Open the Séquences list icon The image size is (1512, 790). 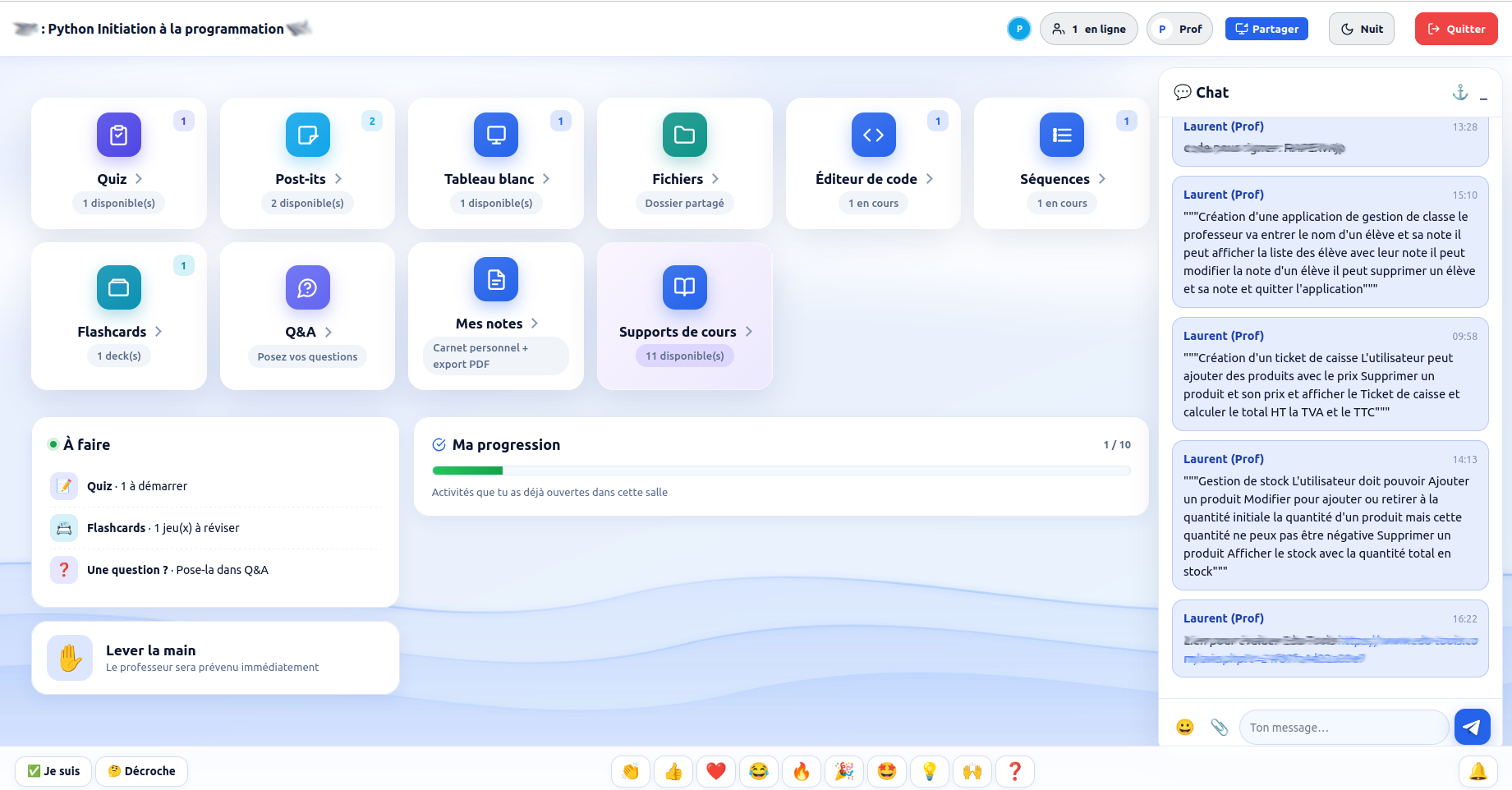click(x=1062, y=135)
